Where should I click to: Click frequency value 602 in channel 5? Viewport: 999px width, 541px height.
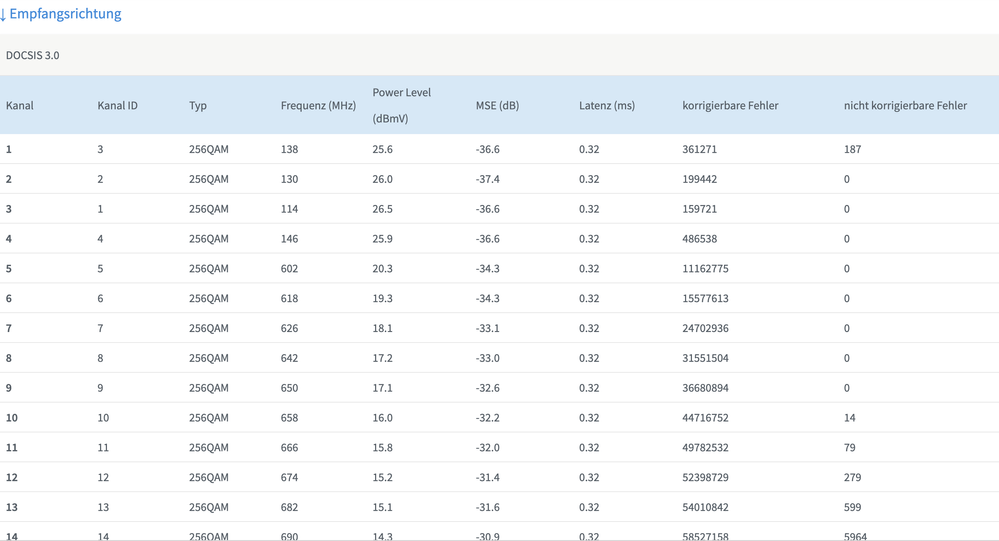click(289, 269)
